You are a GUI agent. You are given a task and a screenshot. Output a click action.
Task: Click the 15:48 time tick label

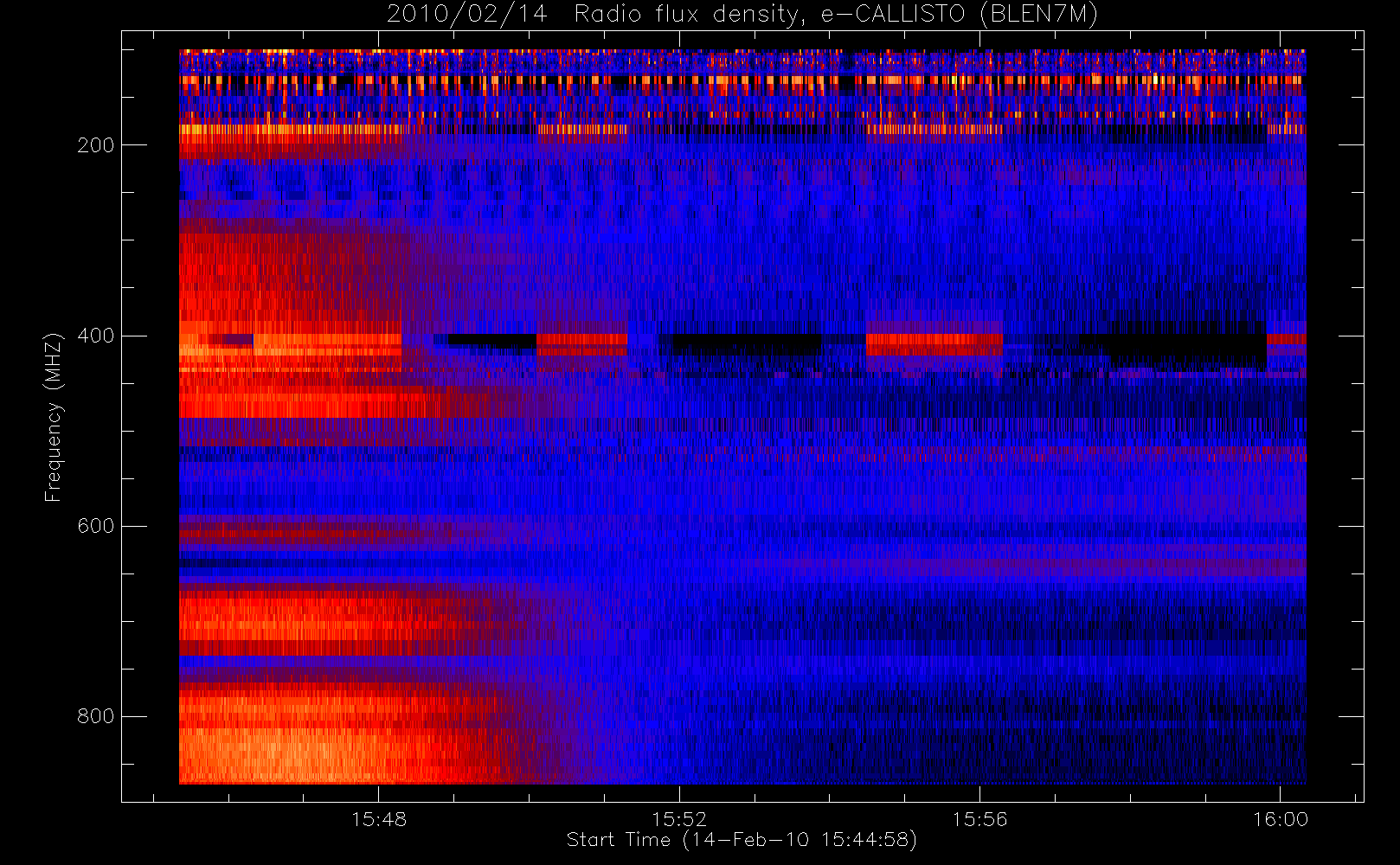click(x=379, y=819)
